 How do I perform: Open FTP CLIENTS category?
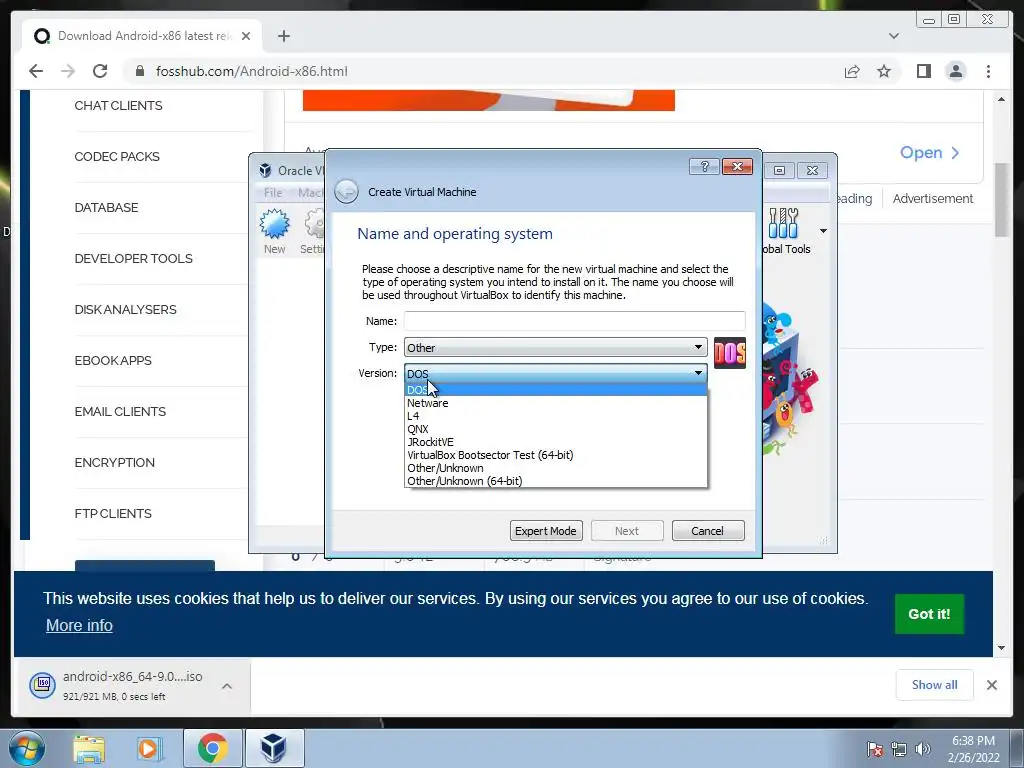113,513
